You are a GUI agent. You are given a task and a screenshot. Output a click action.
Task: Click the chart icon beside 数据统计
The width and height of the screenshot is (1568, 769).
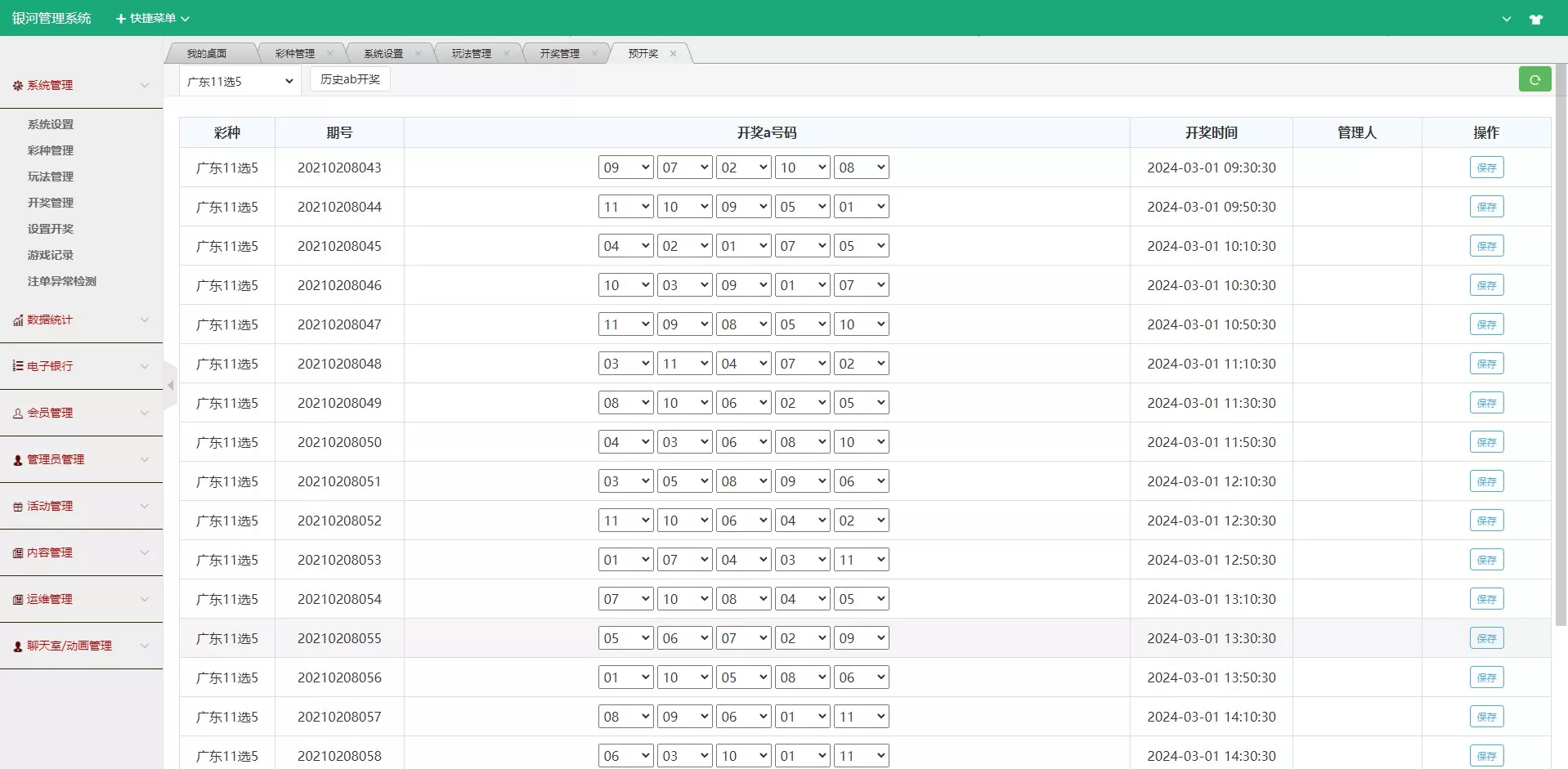coord(17,320)
